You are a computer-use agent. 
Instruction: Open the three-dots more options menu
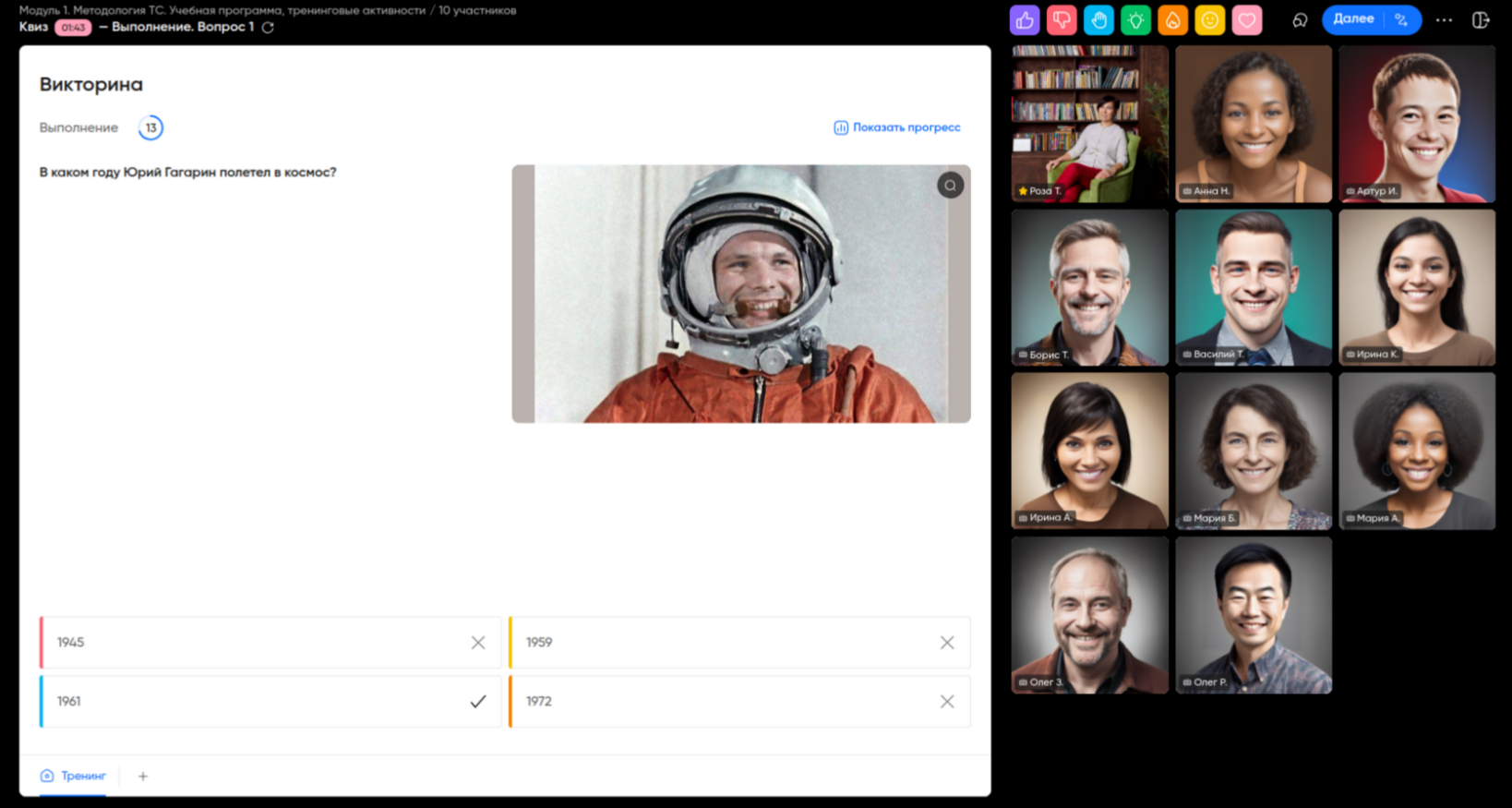(x=1444, y=19)
